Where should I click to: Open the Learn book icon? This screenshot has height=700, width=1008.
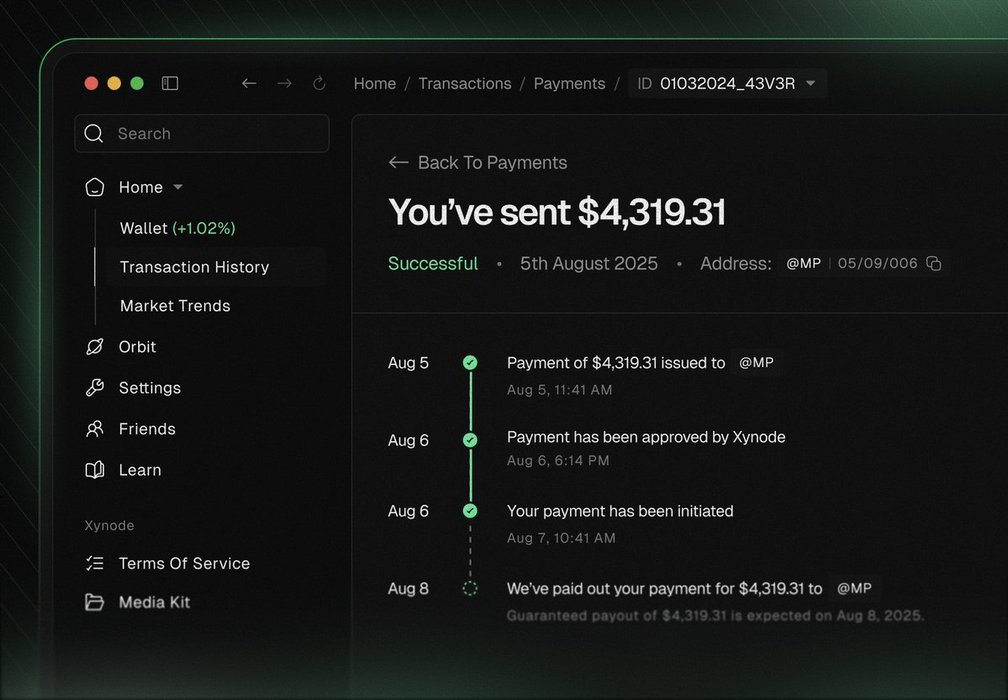pos(94,470)
